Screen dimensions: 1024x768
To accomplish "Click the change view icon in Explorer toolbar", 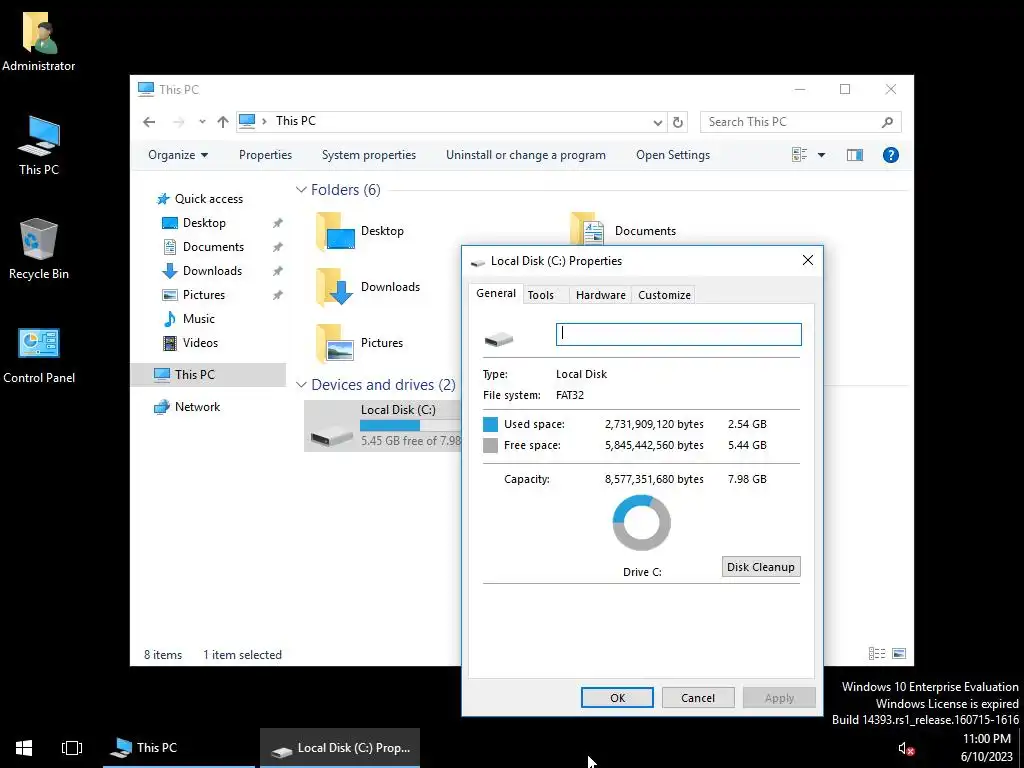I will point(799,155).
